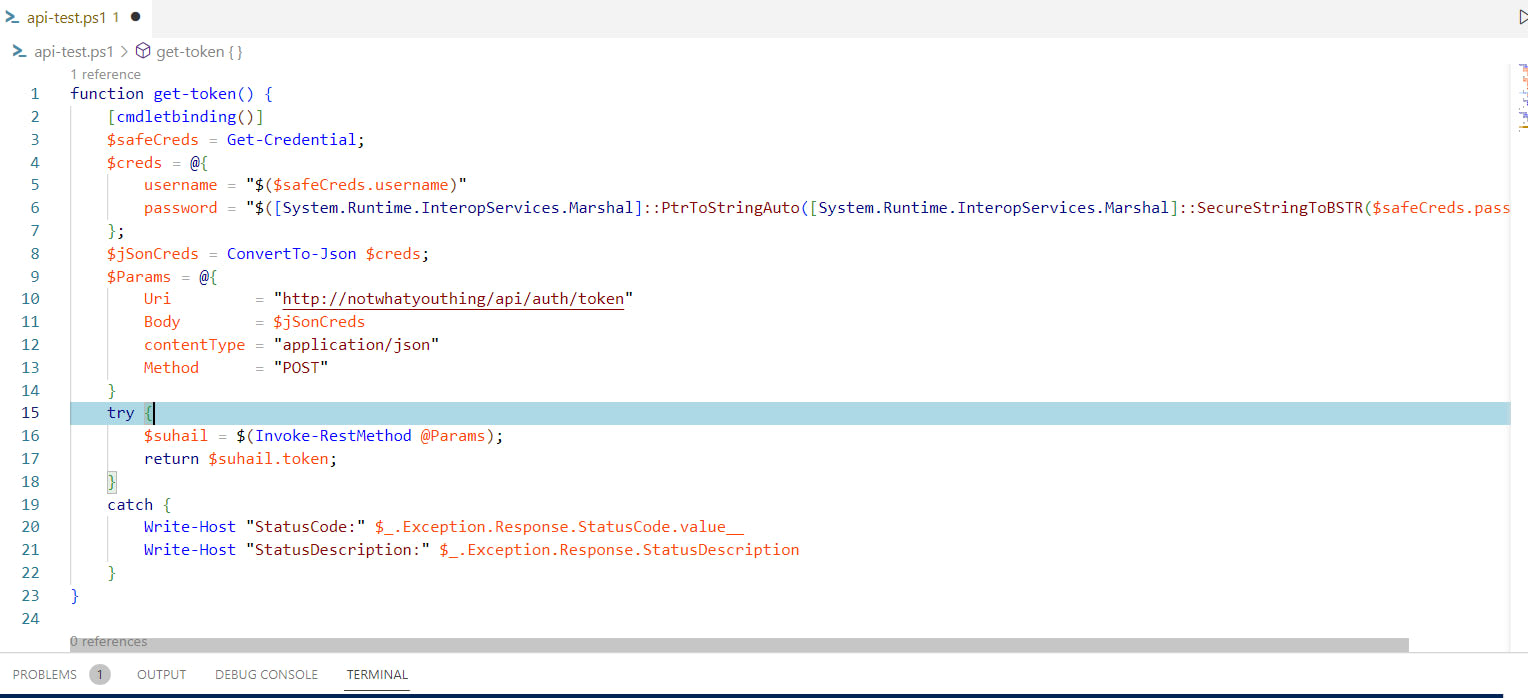This screenshot has height=698, width=1528.
Task: Click "application/json" string on line 12
Action: click(x=356, y=345)
